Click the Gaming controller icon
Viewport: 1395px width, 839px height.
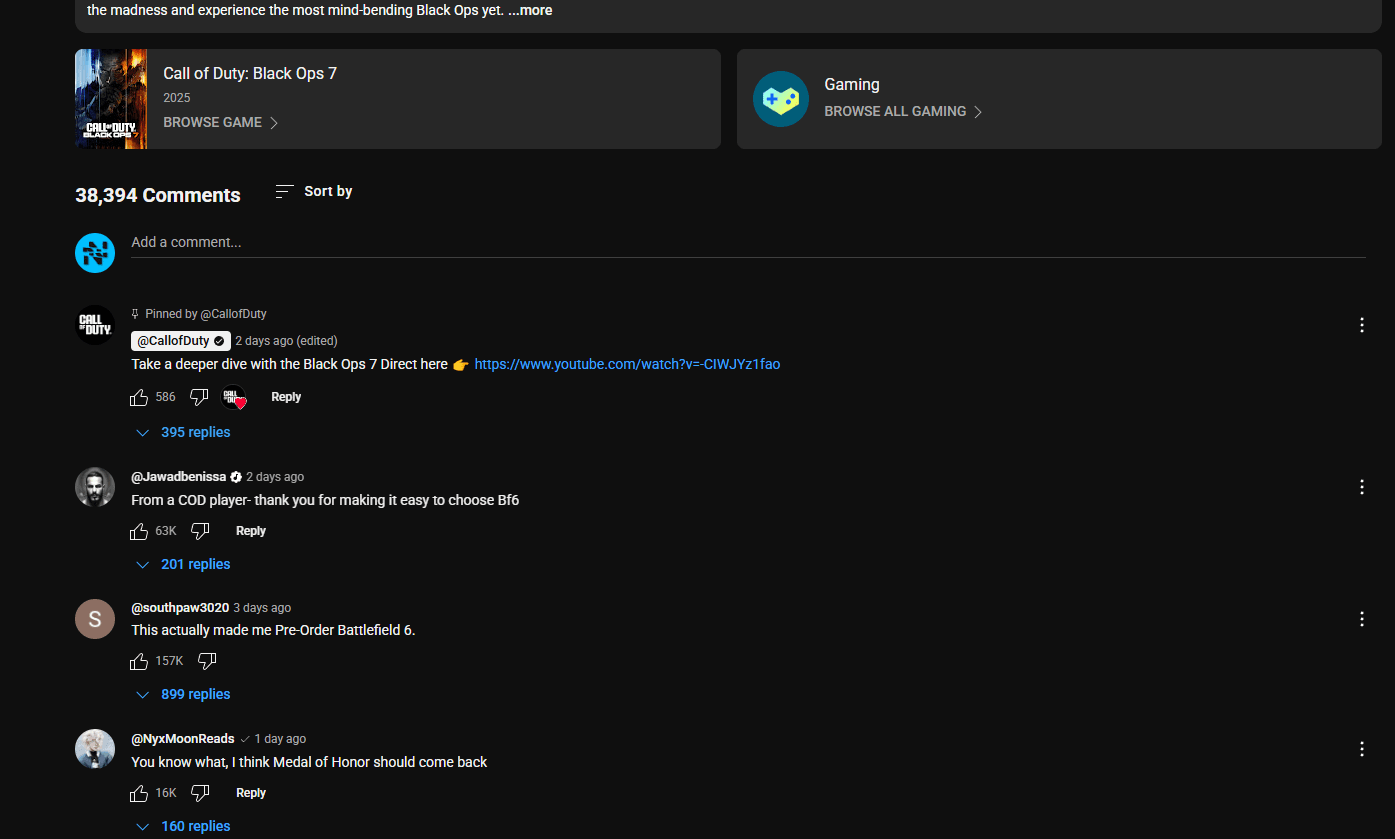781,99
